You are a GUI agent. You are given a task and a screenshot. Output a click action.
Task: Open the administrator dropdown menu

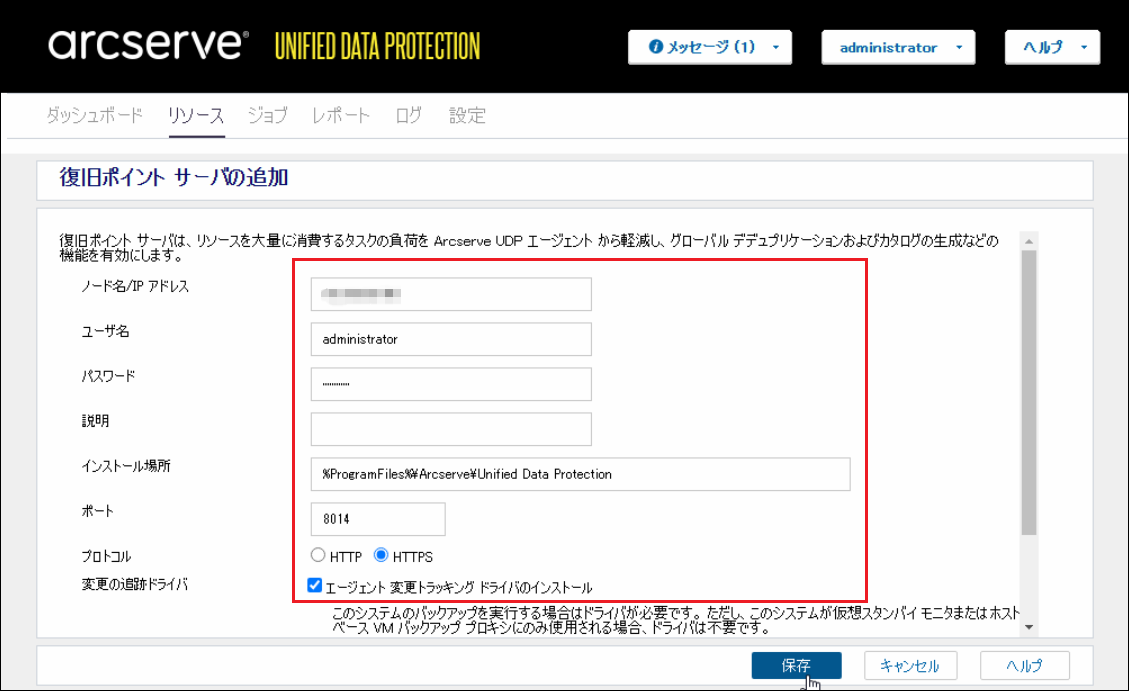[x=898, y=48]
